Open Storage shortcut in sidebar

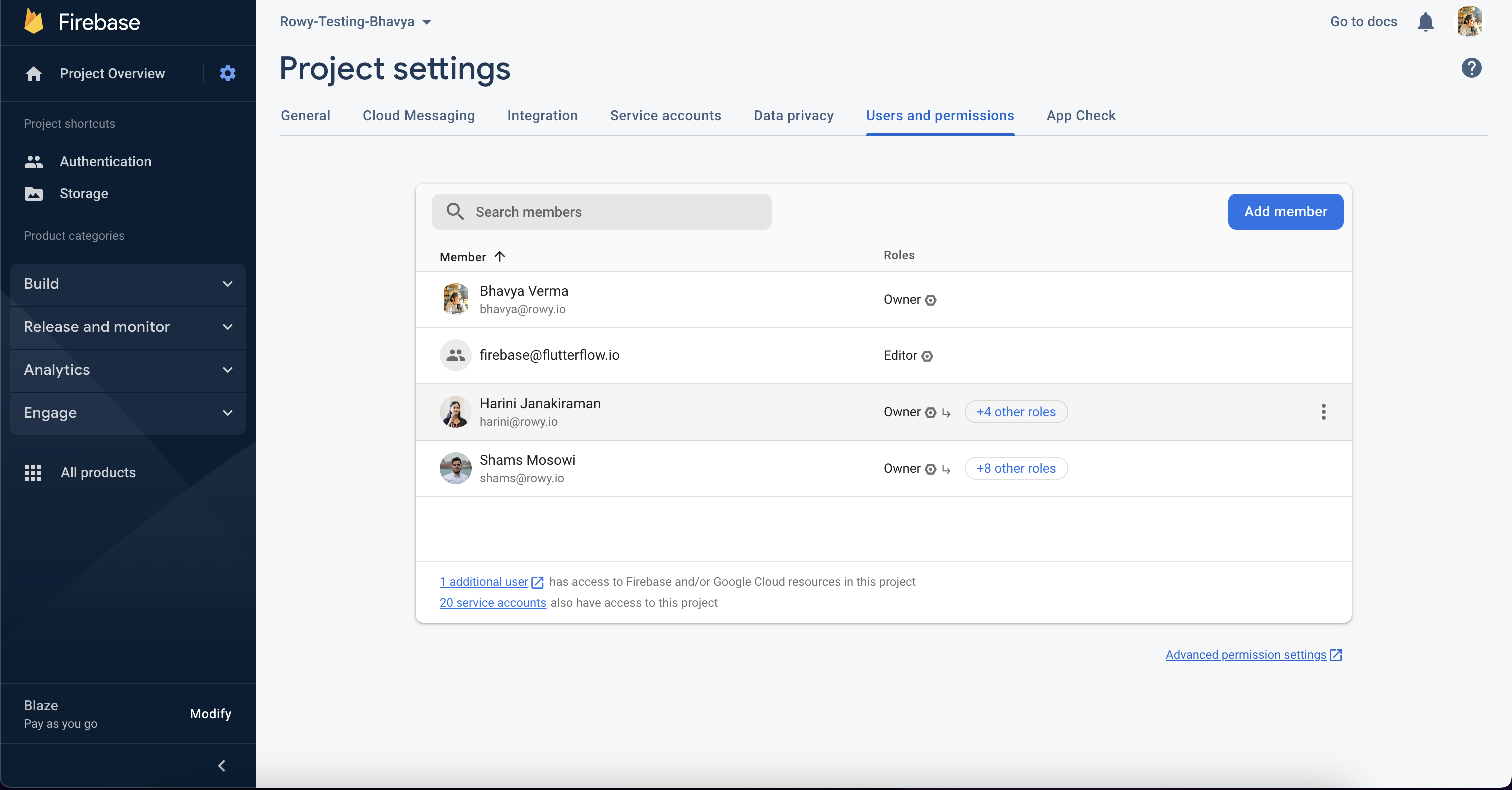[x=84, y=193]
